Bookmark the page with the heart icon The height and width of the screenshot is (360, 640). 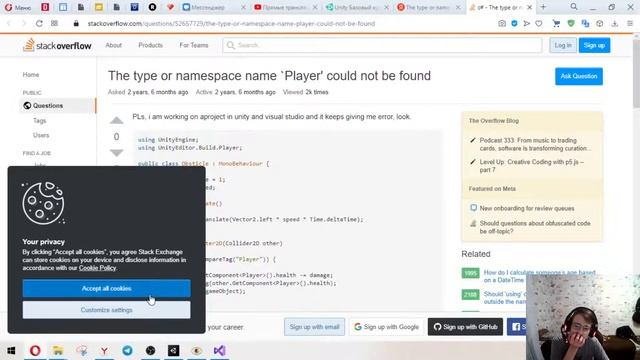[x=539, y=24]
